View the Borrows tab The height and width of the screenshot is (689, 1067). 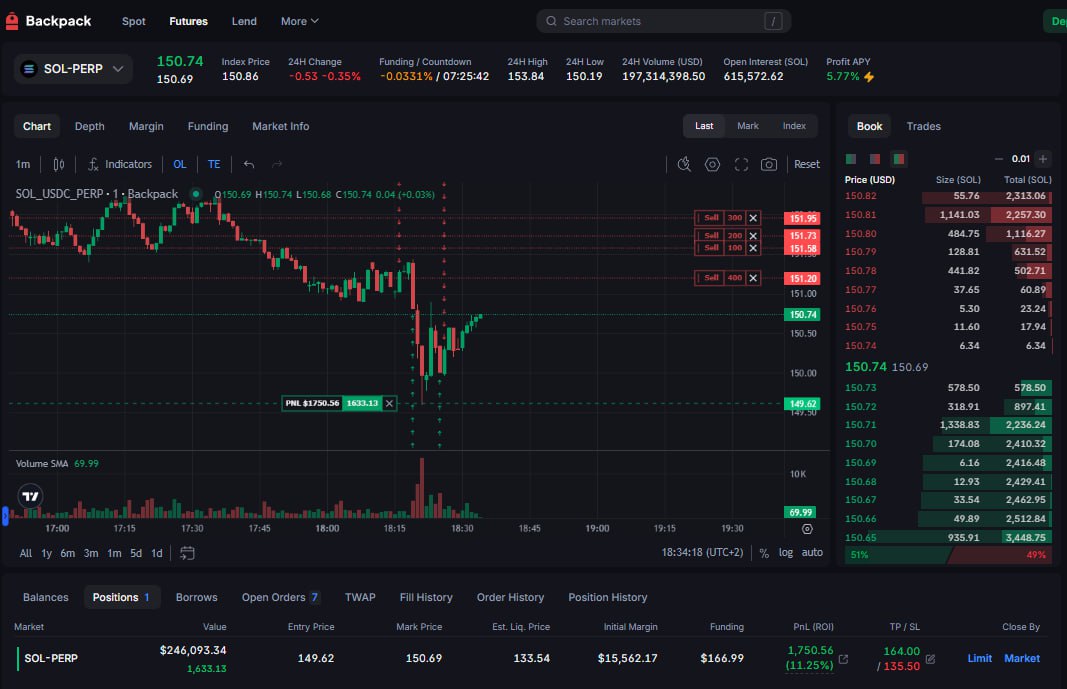[x=197, y=597]
